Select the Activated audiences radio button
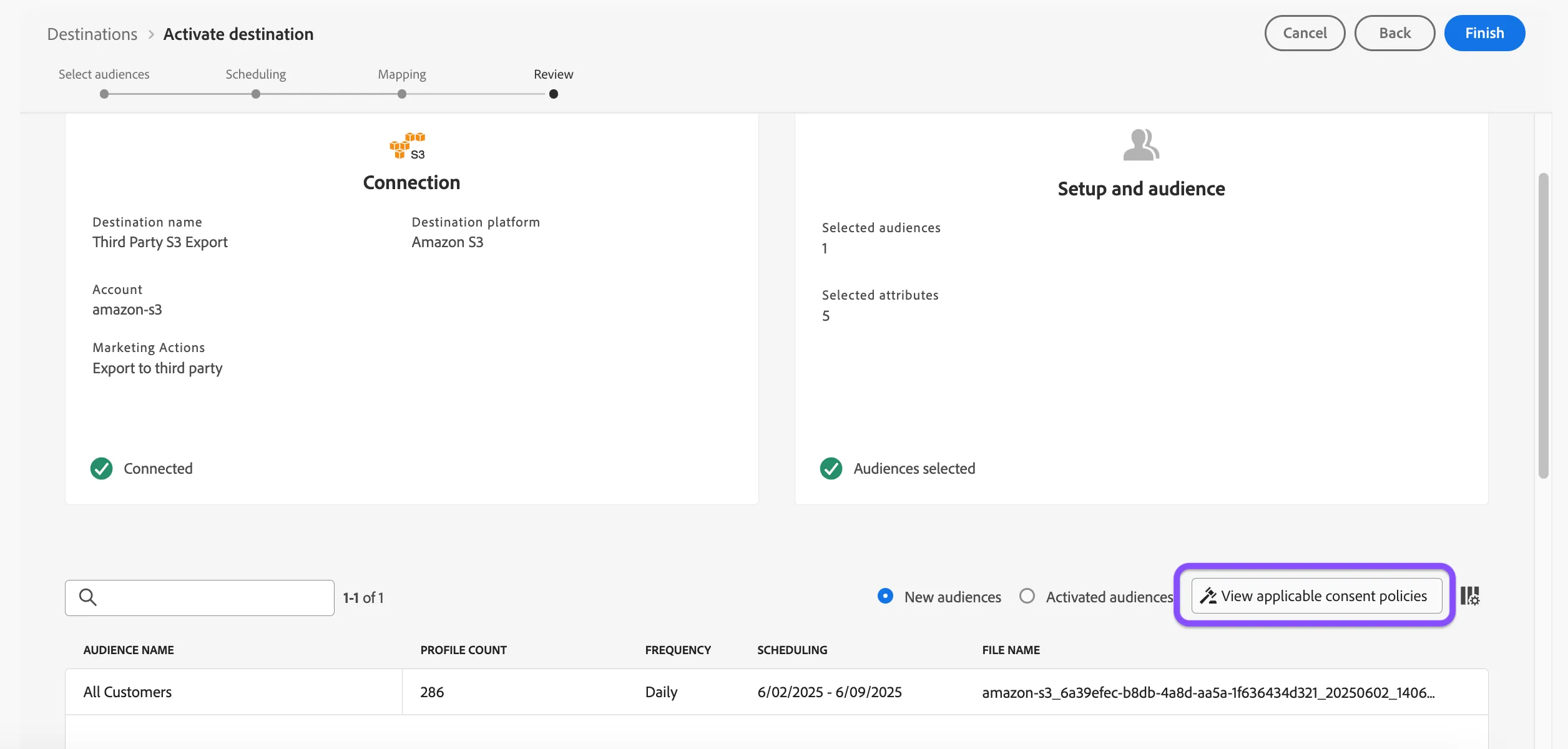Viewport: 1568px width, 749px height. (x=1027, y=596)
